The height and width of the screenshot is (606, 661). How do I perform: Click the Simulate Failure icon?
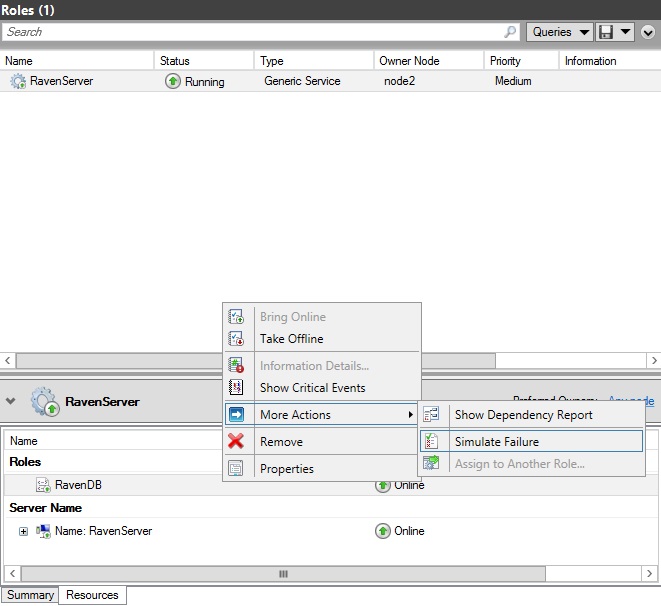[431, 441]
